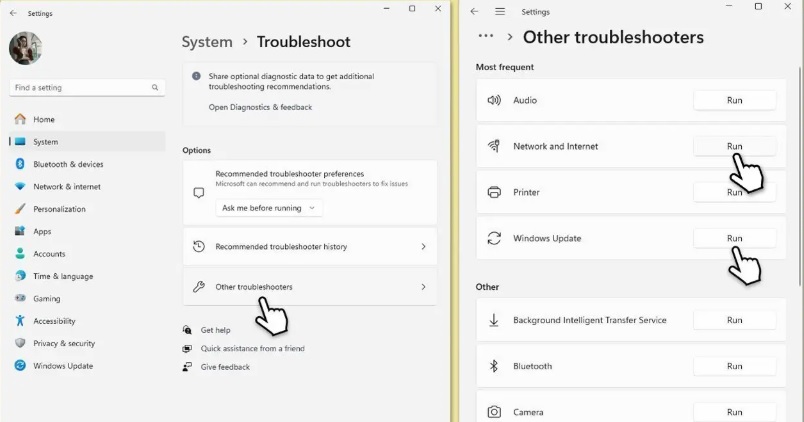Click the Printer icon
The width and height of the screenshot is (804, 422).
coord(494,192)
